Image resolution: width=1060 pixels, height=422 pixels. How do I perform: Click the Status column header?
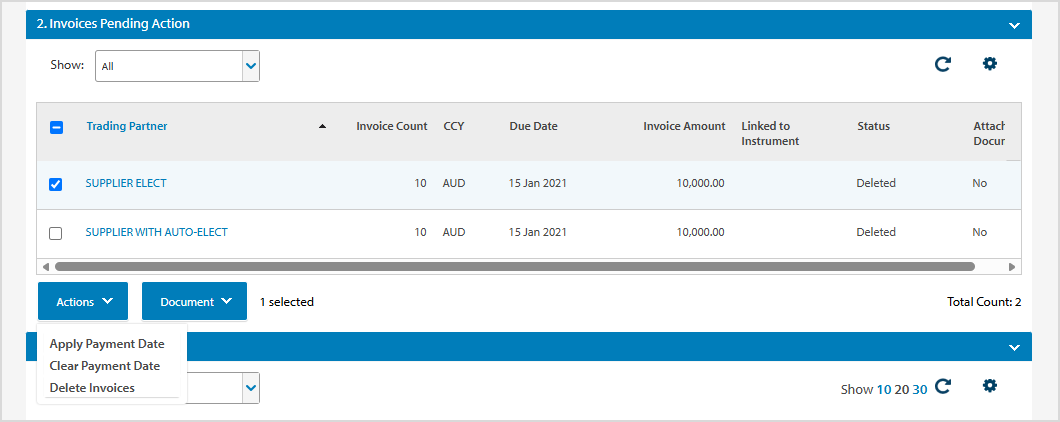click(x=873, y=126)
